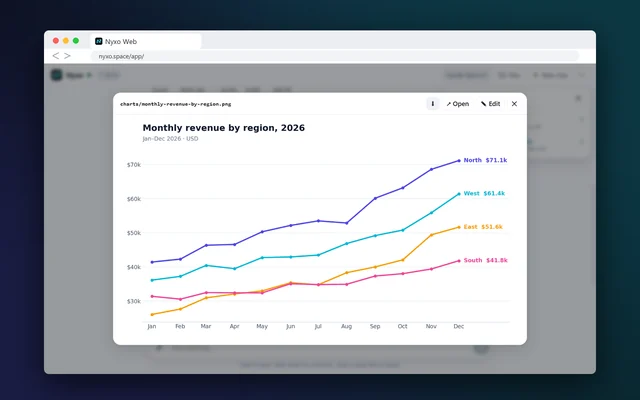The image size is (640, 400).
Task: Close the chart preview modal
Action: pos(514,104)
